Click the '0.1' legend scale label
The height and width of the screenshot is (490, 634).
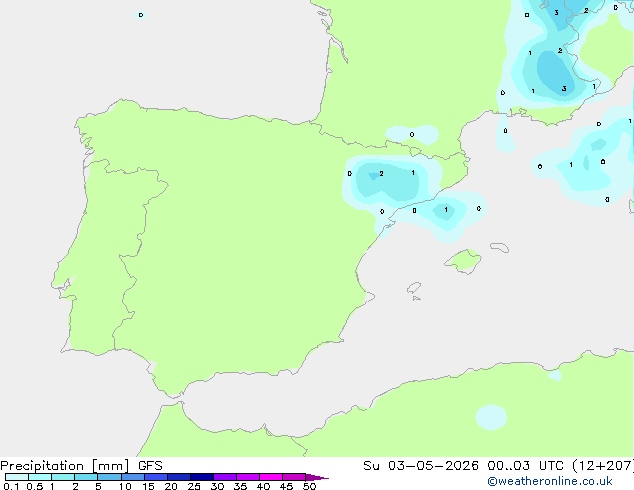click(11, 486)
